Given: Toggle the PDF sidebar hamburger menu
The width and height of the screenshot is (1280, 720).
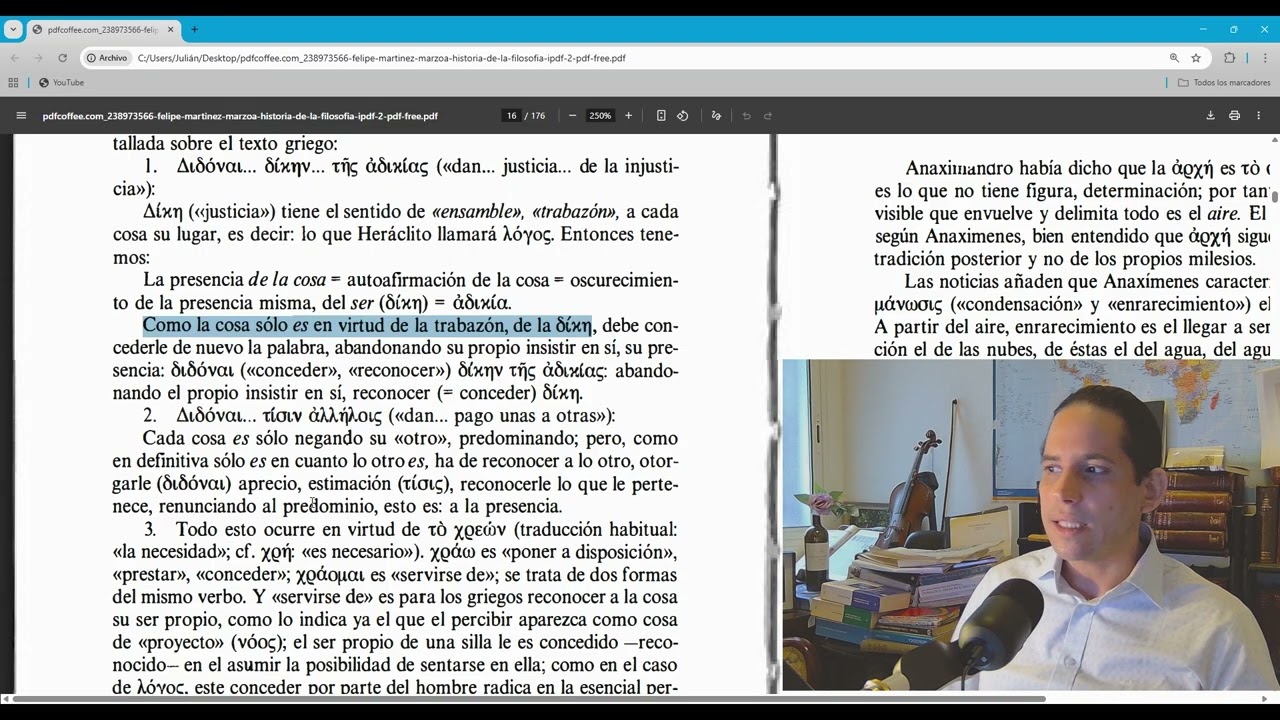Looking at the screenshot, I should point(21,116).
